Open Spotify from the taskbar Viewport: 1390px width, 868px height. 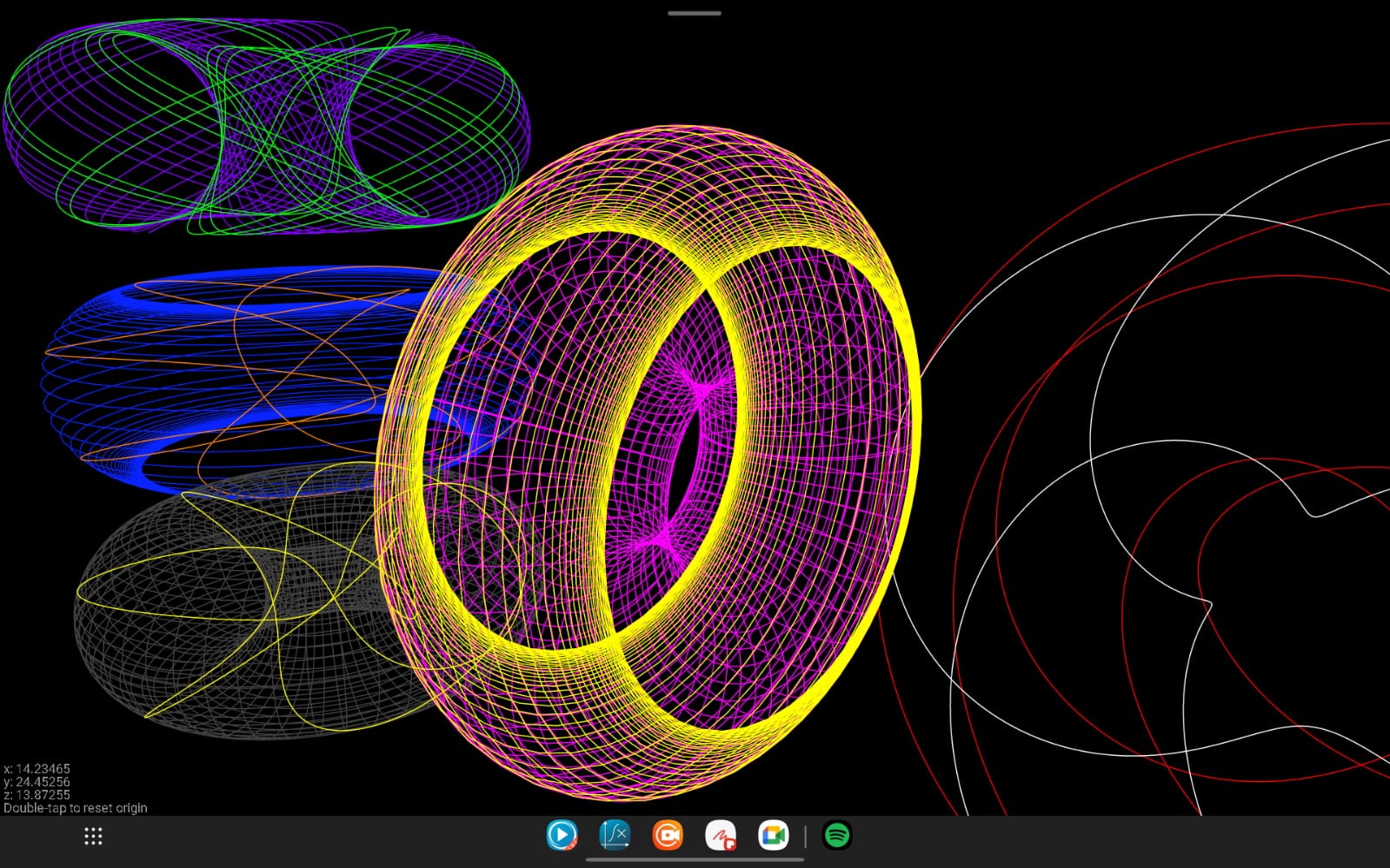[836, 836]
